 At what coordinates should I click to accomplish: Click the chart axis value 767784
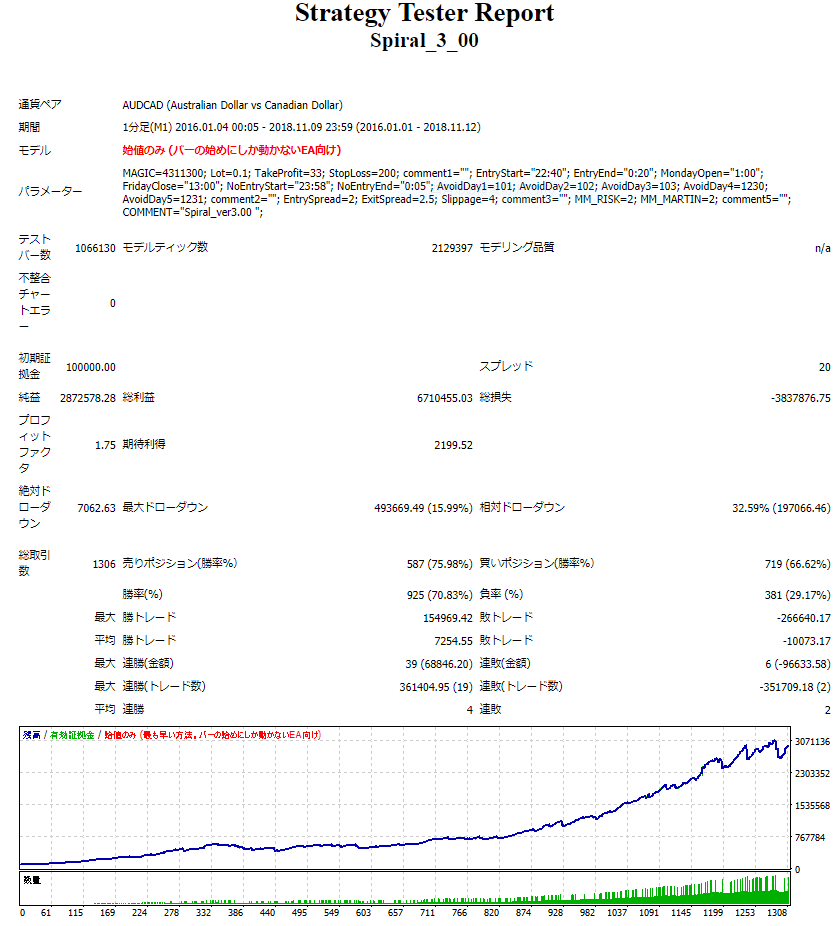coord(809,837)
